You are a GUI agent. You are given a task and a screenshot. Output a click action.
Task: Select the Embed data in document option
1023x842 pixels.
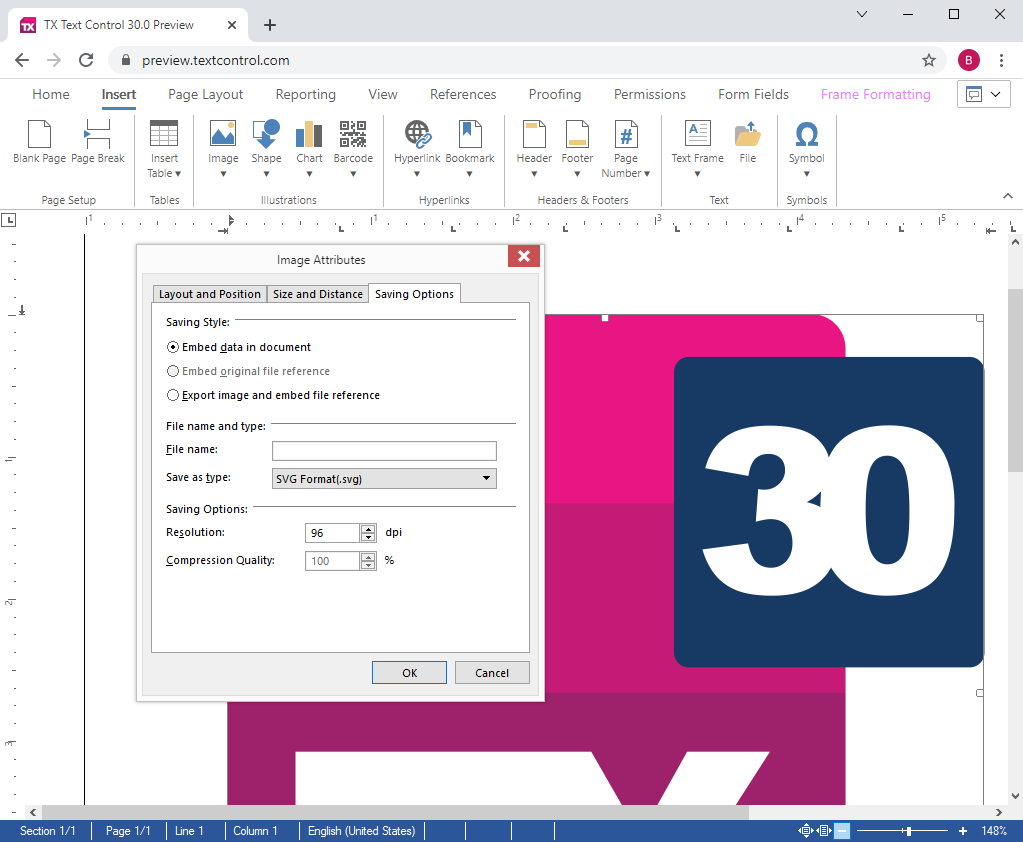click(x=172, y=347)
